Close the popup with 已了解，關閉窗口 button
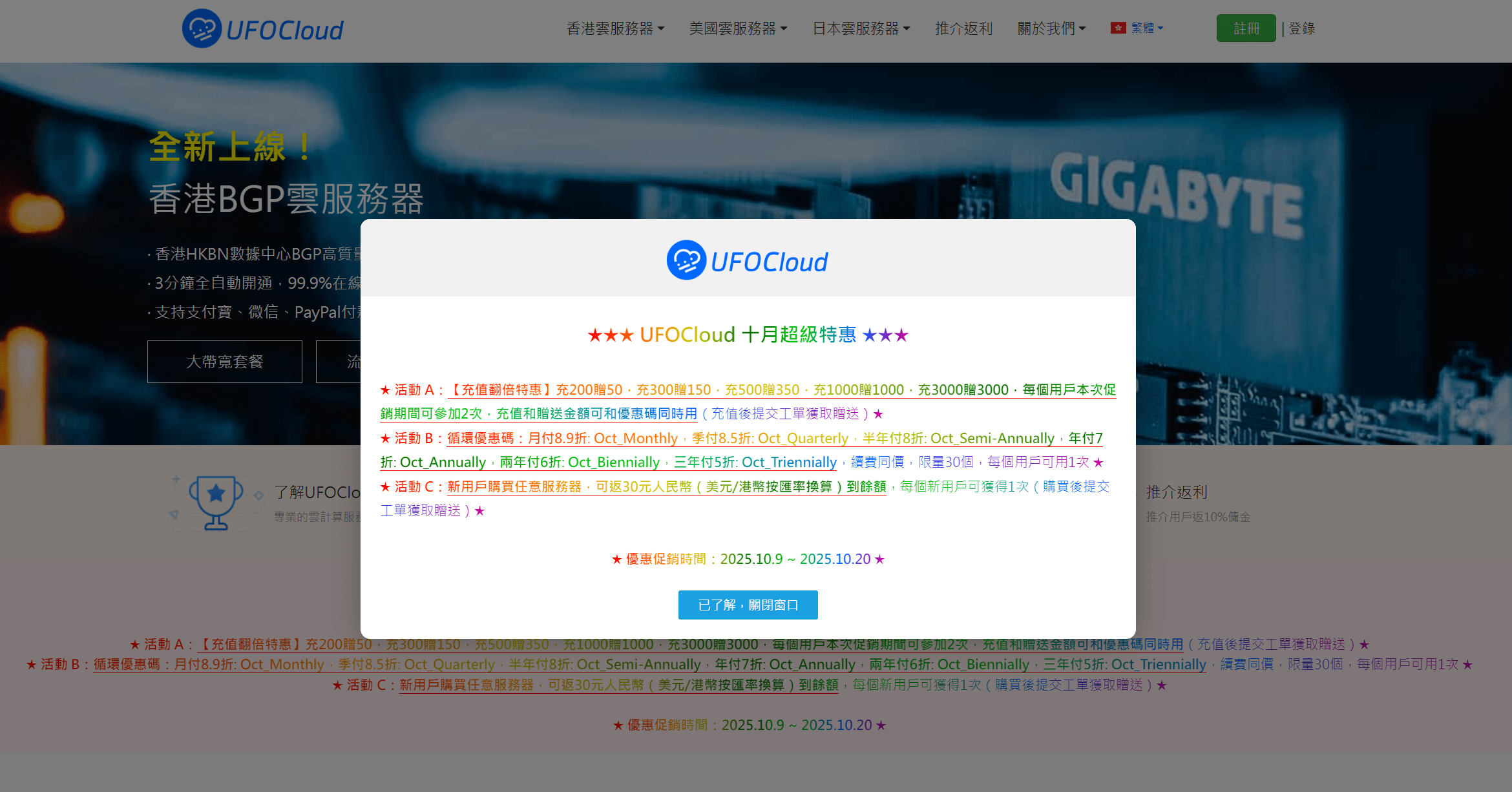This screenshot has height=792, width=1512. tap(748, 605)
